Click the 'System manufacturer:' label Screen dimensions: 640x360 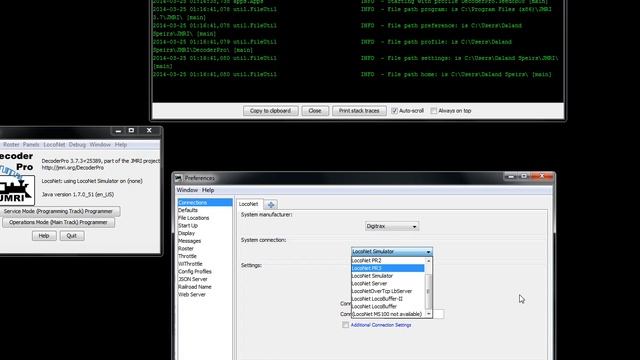click(x=267, y=214)
